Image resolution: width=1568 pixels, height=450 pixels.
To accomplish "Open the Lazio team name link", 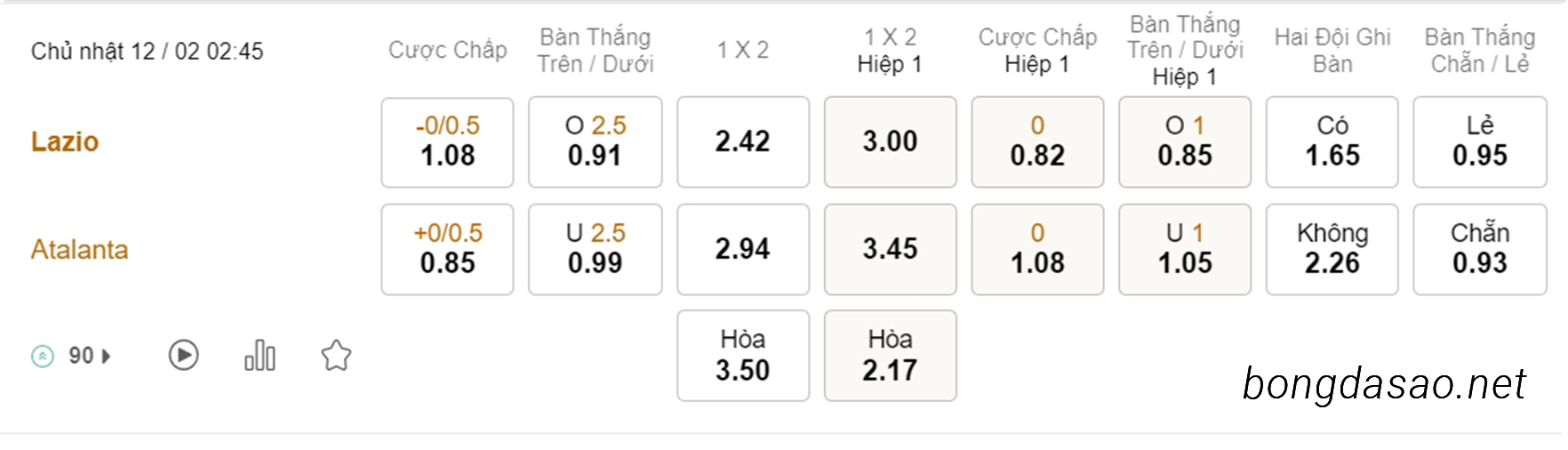I will [x=65, y=141].
